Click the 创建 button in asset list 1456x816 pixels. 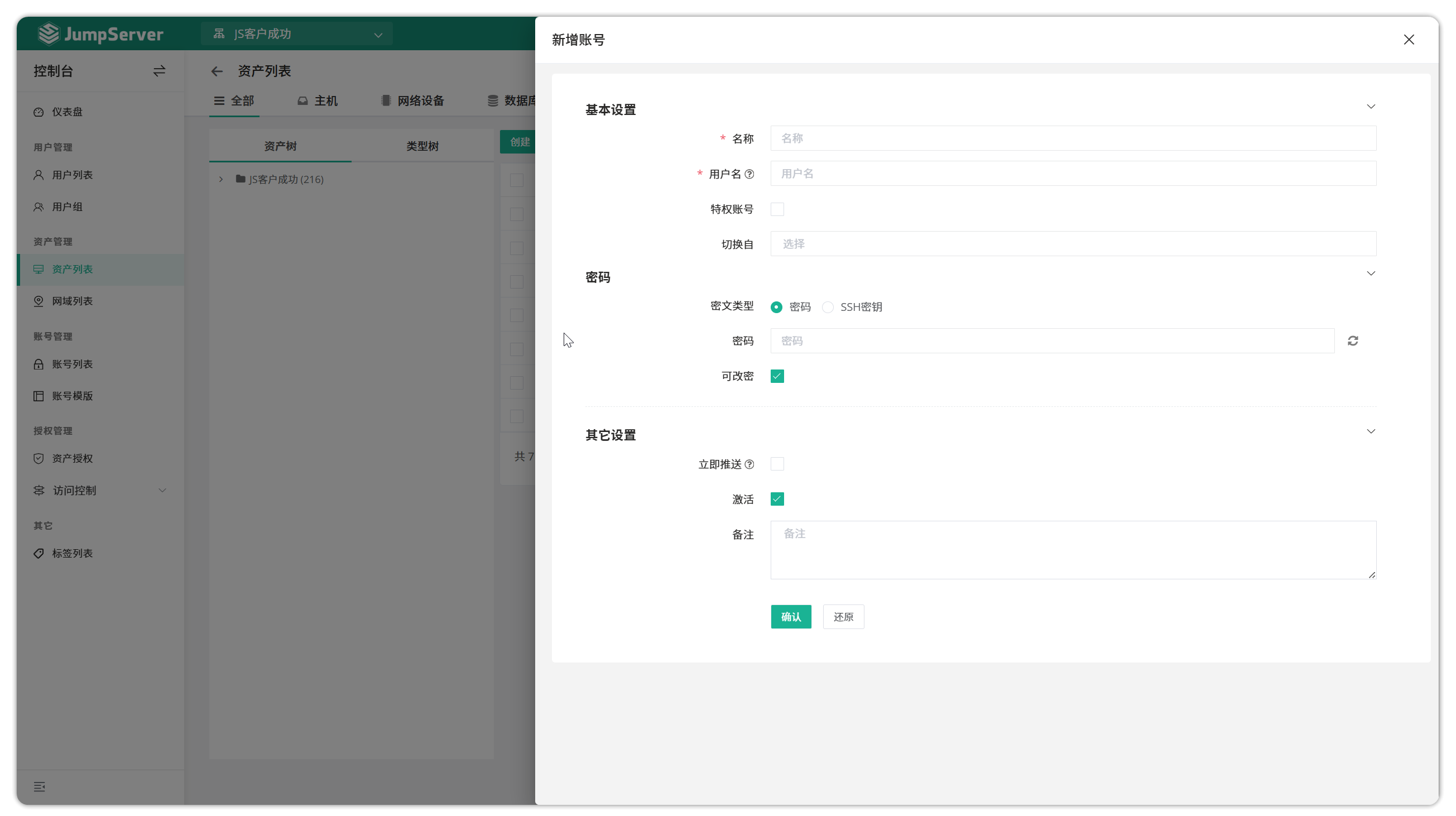coord(518,142)
